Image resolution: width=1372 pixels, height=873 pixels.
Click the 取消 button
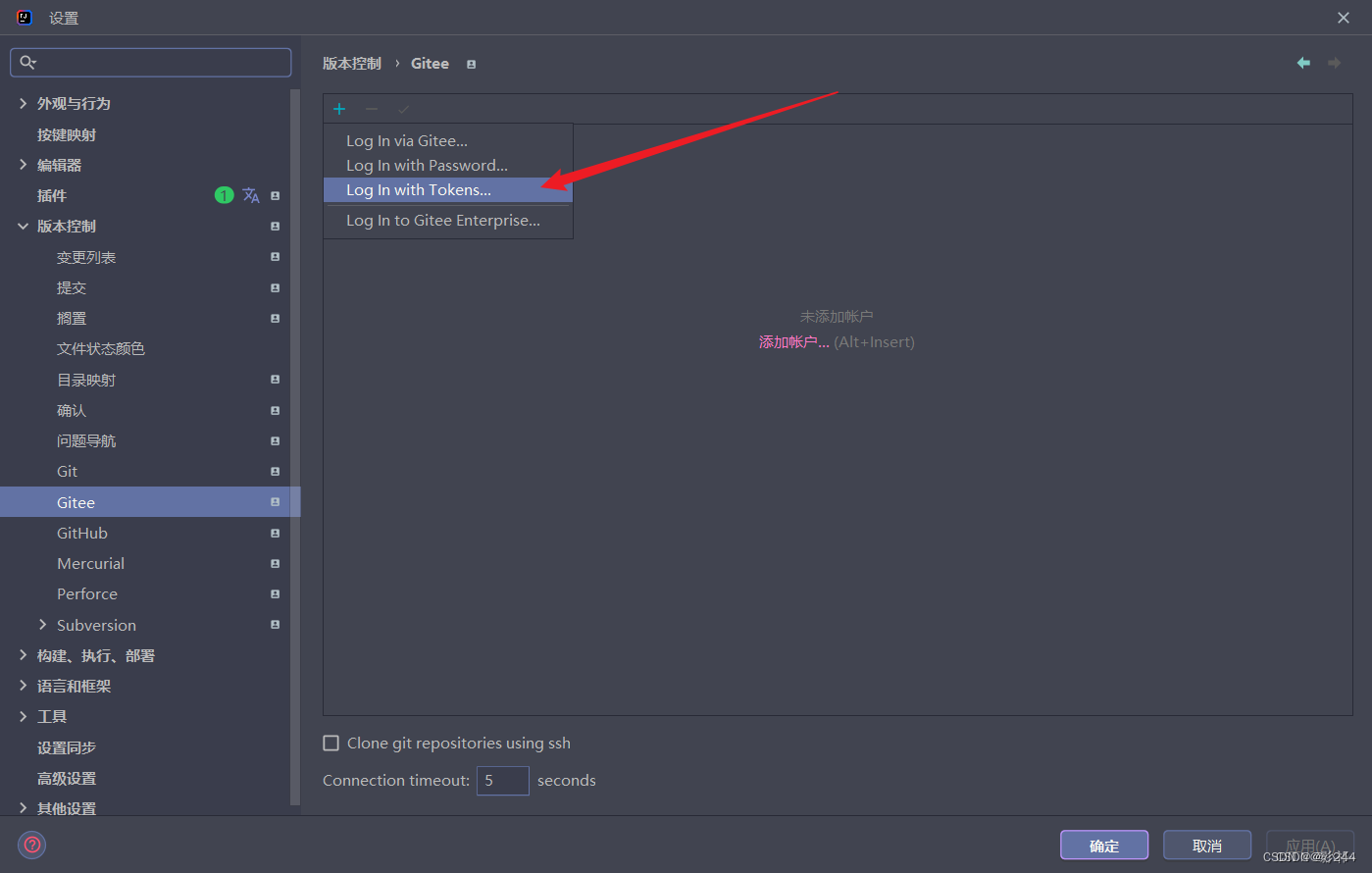click(x=1207, y=846)
